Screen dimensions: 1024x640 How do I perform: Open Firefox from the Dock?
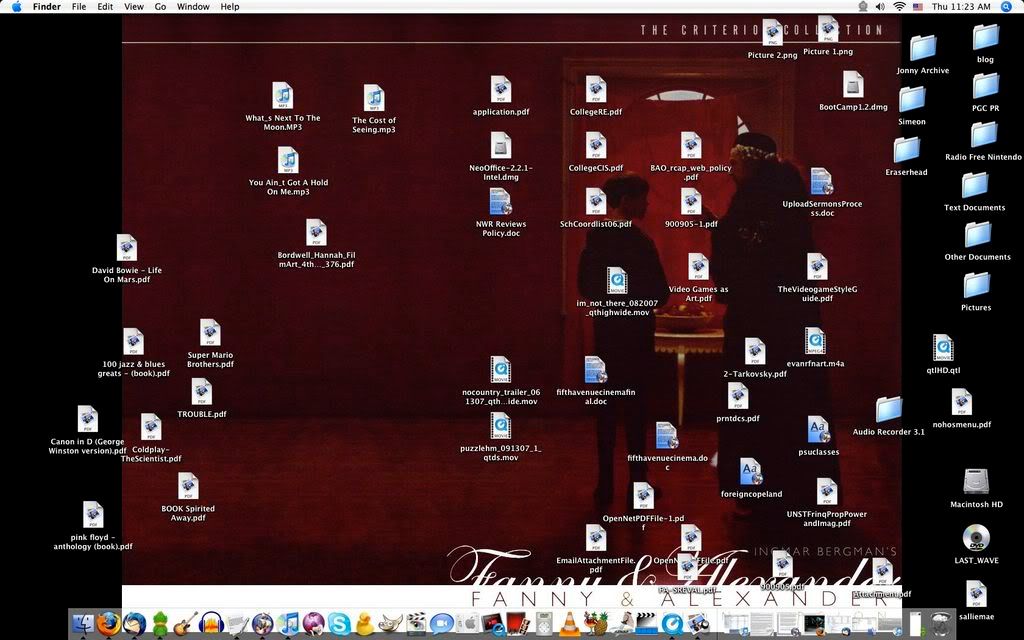coord(108,624)
